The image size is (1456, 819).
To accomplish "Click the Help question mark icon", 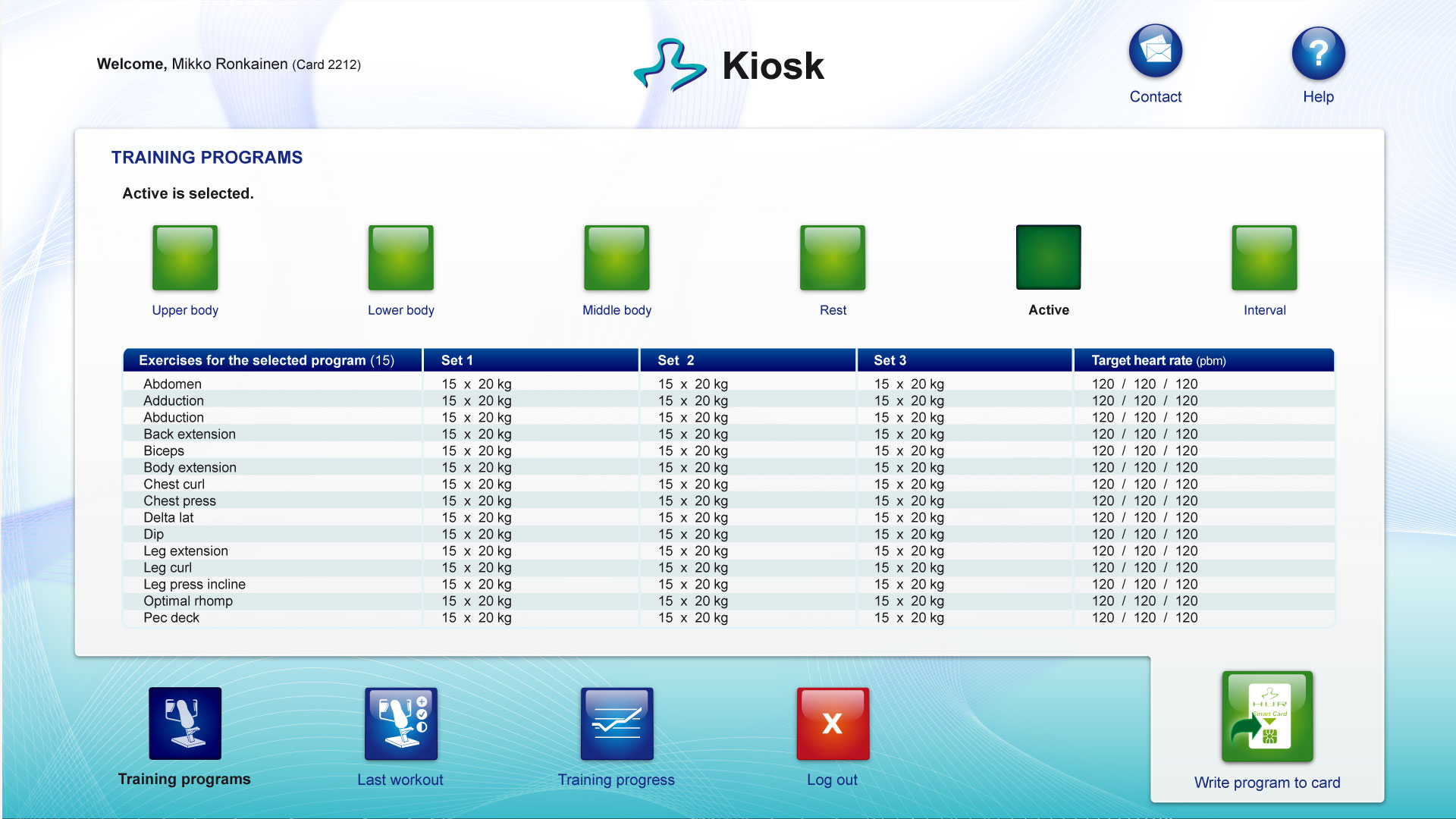I will pos(1318,53).
